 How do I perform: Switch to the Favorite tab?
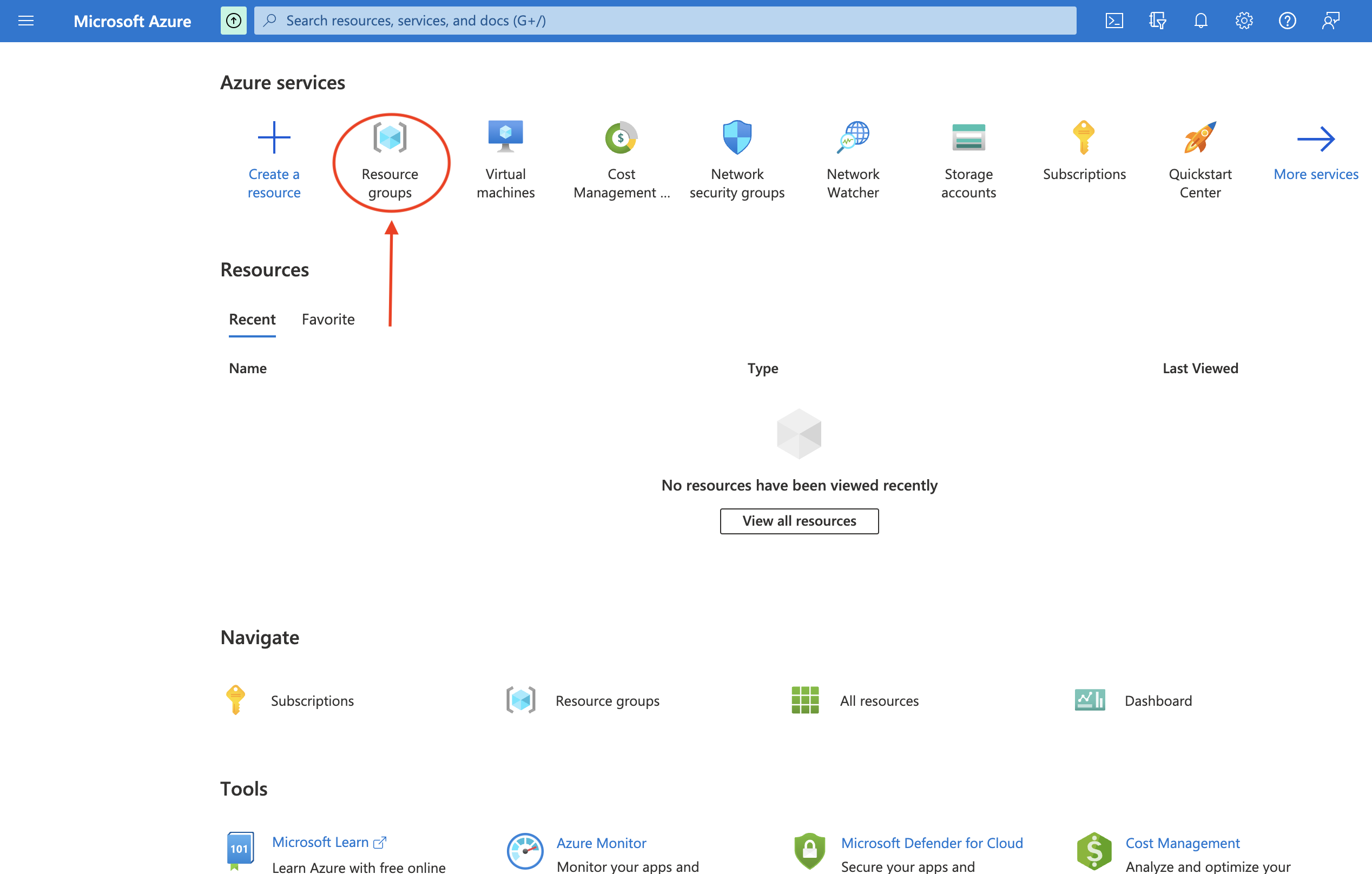(328, 319)
